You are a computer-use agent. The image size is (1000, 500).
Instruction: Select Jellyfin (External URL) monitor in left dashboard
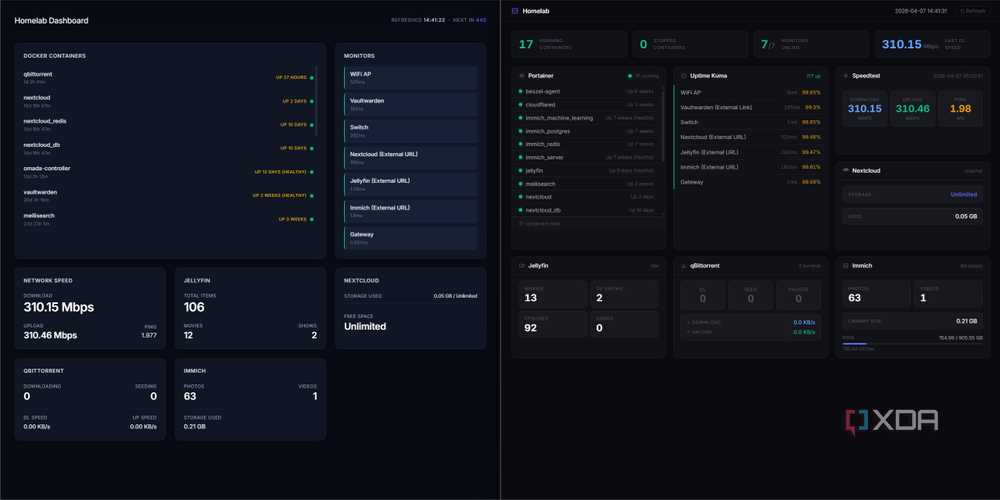pyautogui.click(x=410, y=185)
